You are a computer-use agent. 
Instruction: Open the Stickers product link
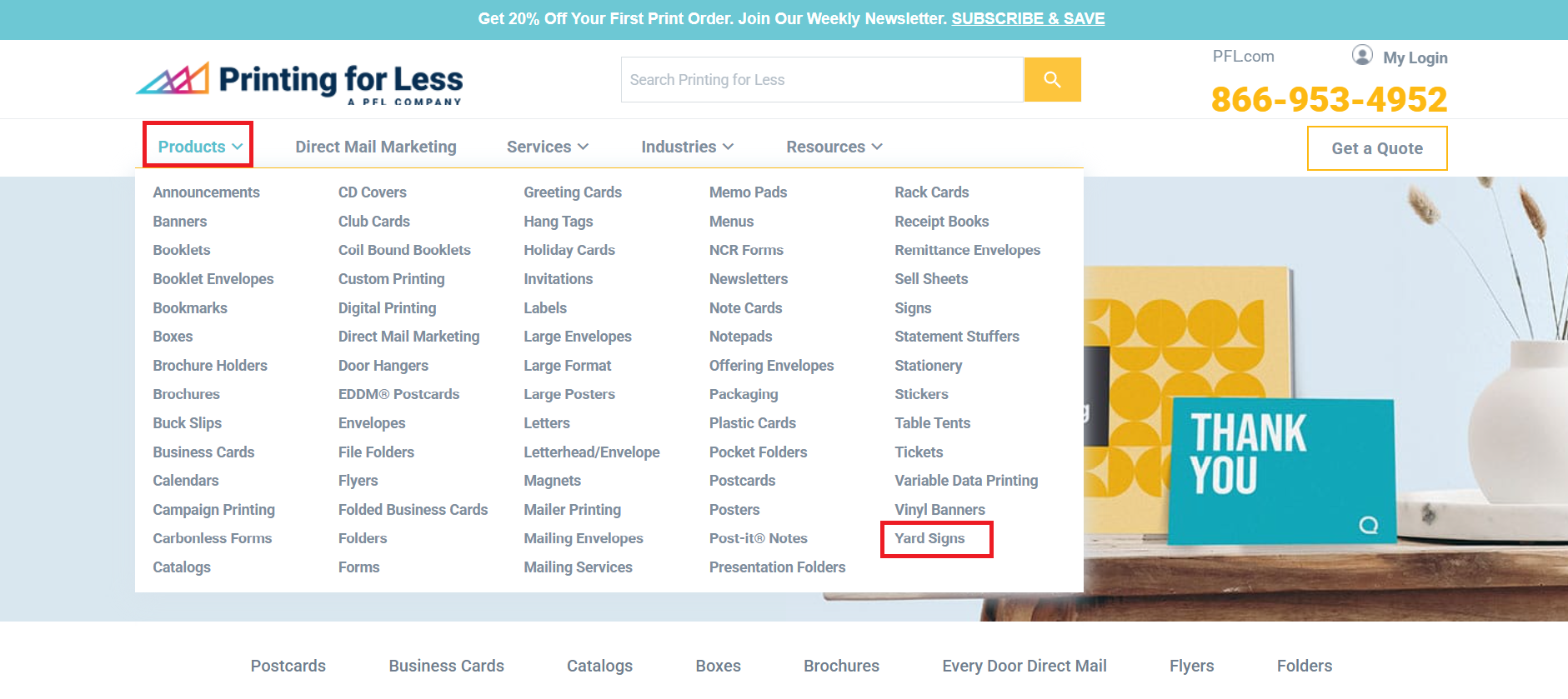[921, 394]
